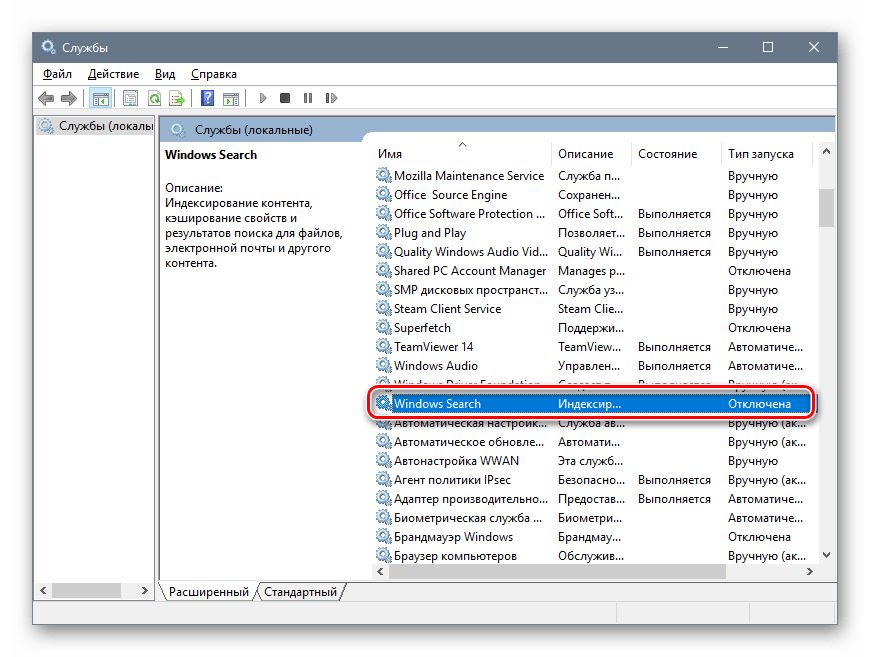
Task: Click gear icon next to Office Source Engine
Action: (383, 194)
